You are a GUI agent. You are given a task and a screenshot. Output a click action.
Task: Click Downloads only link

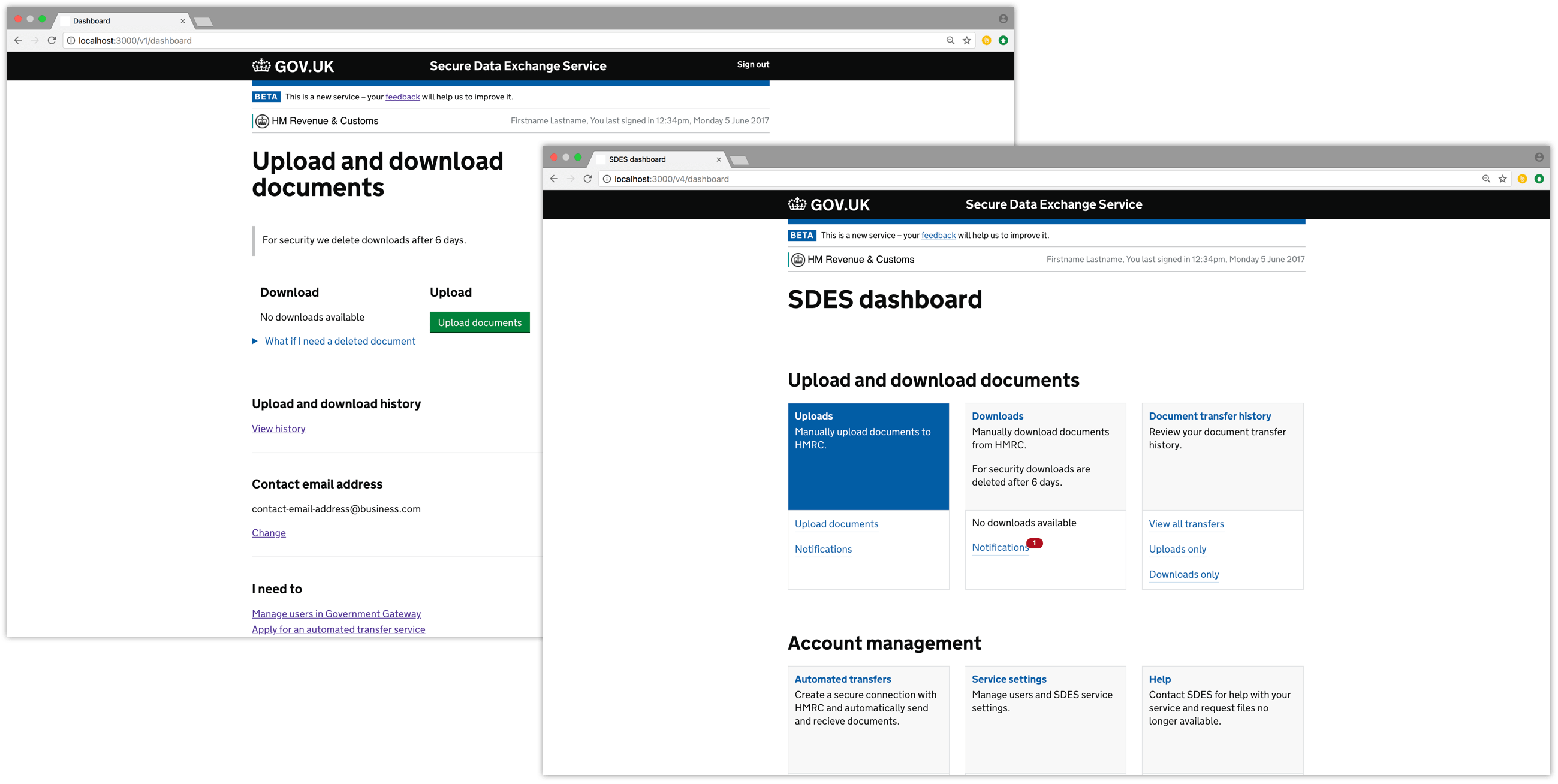[x=1184, y=575]
